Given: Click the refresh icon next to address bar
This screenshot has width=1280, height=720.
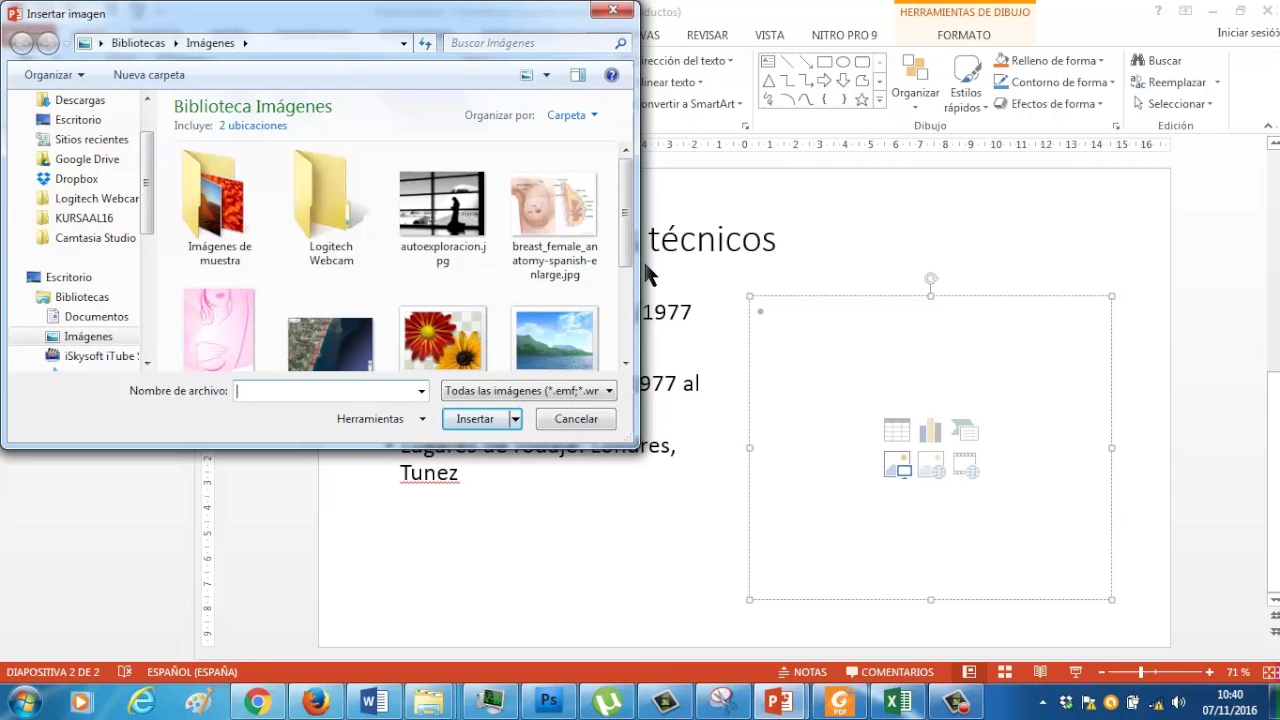Looking at the screenshot, I should (x=425, y=43).
